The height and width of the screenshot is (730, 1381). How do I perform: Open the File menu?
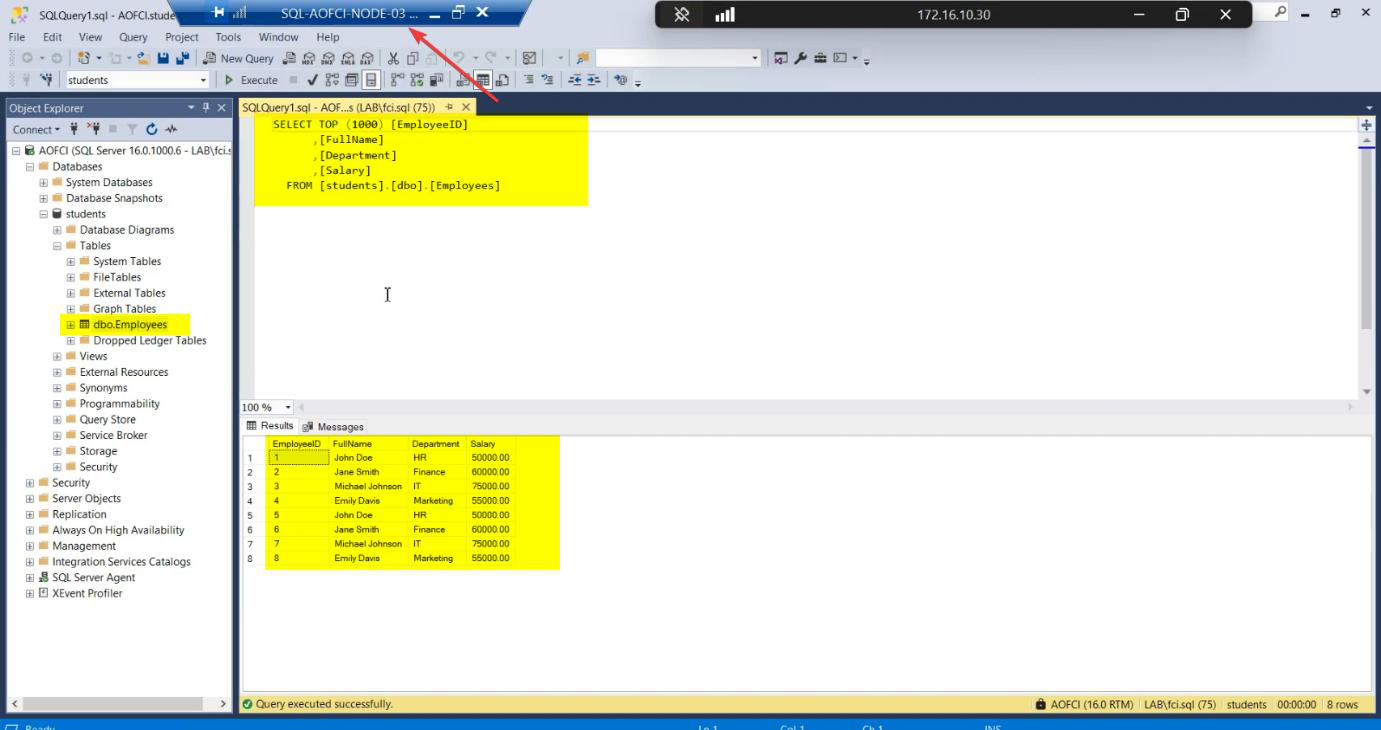(x=17, y=37)
